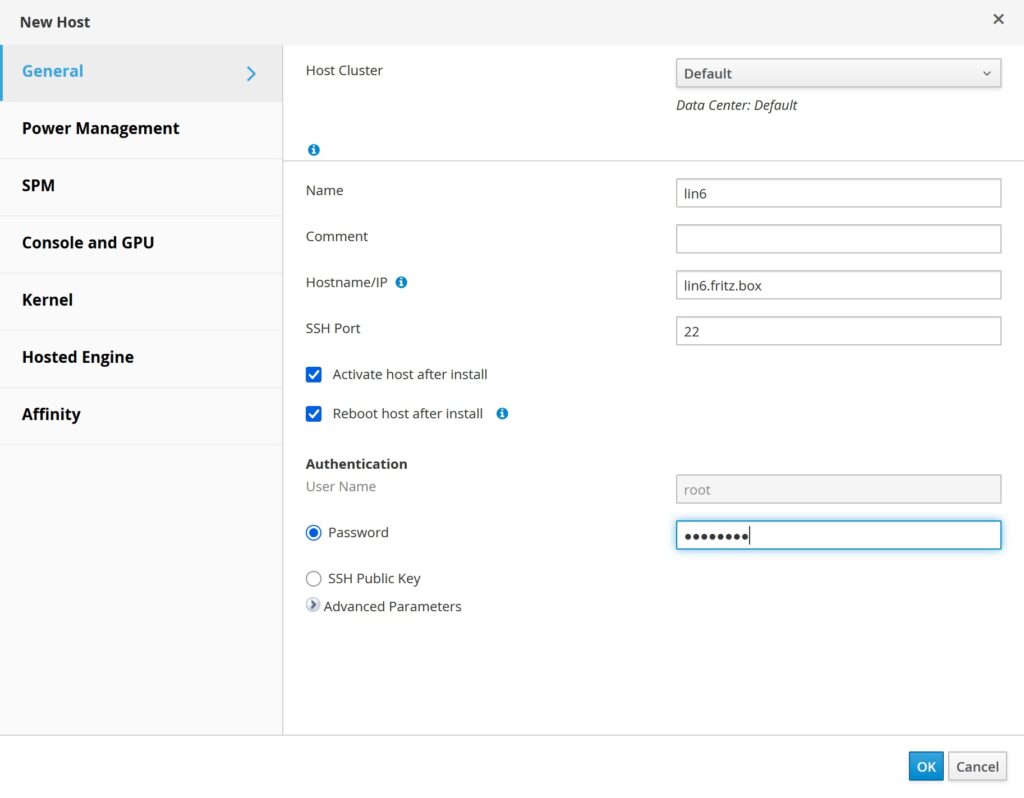The image size is (1024, 798).
Task: Focus the Name field containing lin6
Action: coord(838,193)
